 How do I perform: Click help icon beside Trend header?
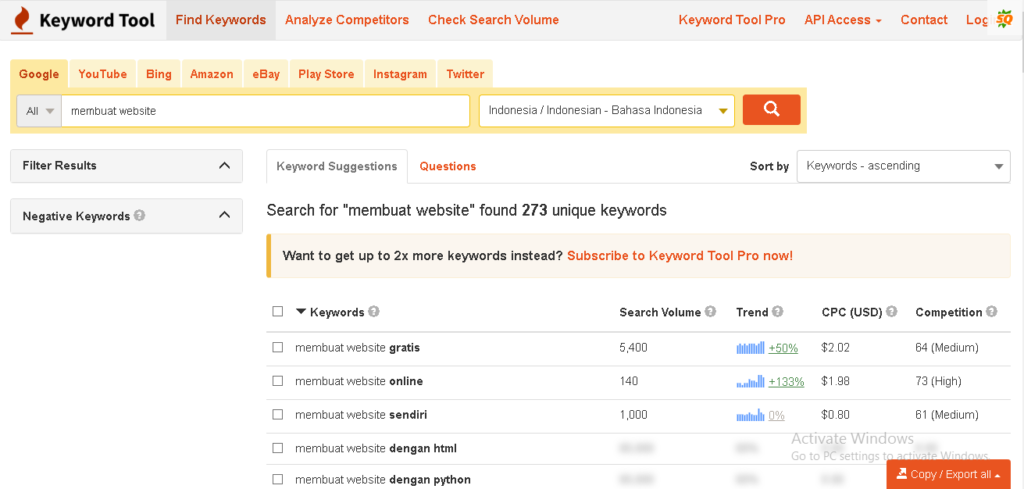[777, 312]
